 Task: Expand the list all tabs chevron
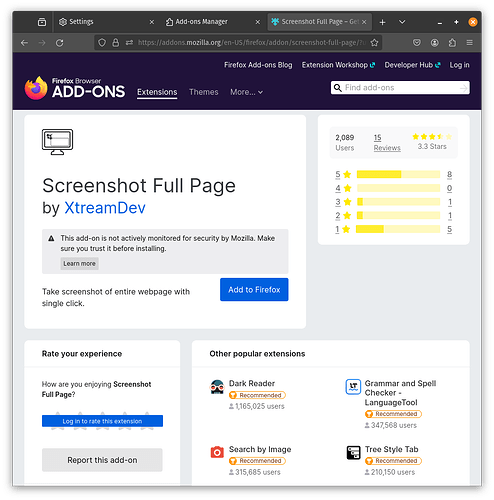pos(402,22)
